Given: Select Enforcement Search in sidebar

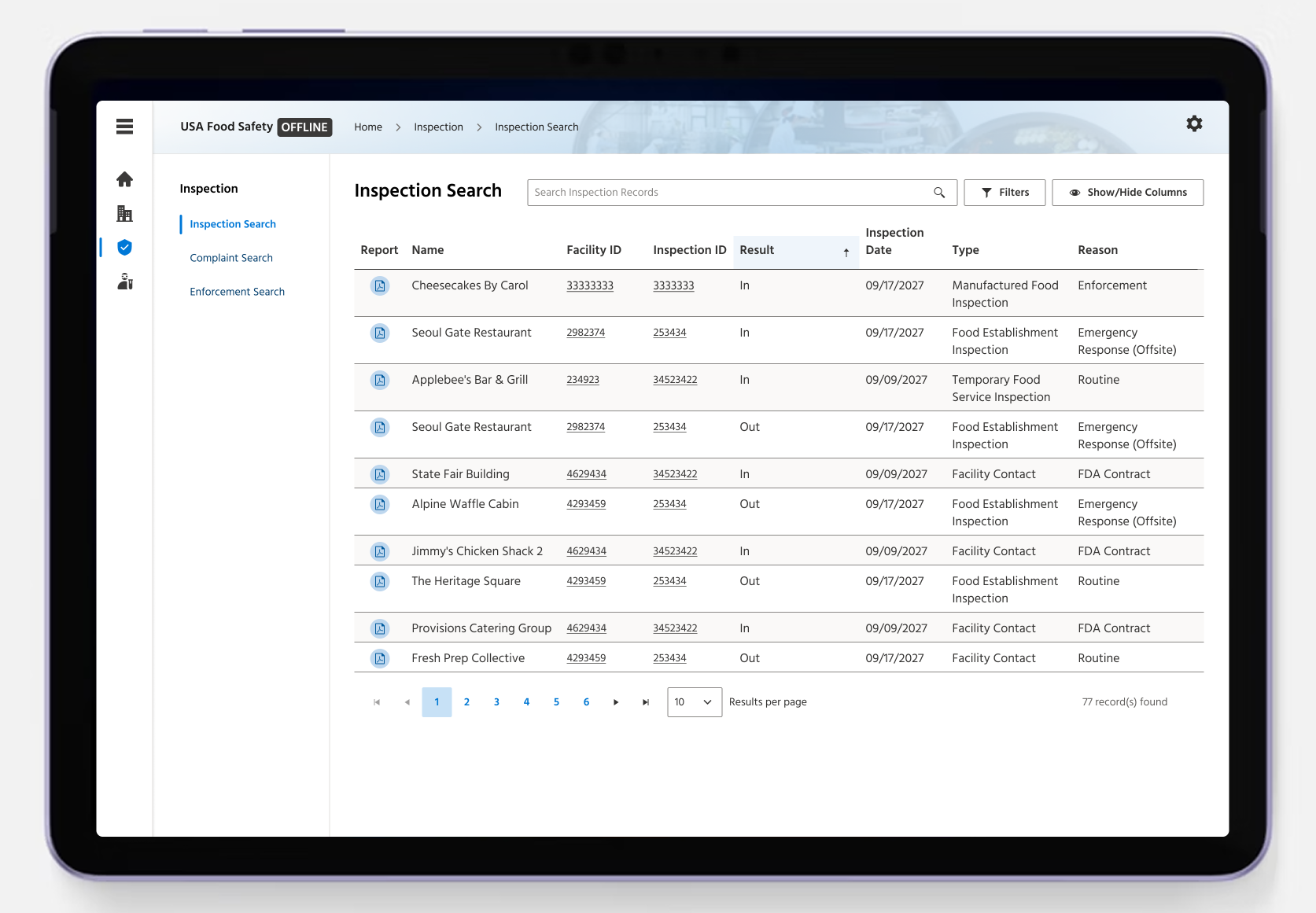Looking at the screenshot, I should pos(238,292).
